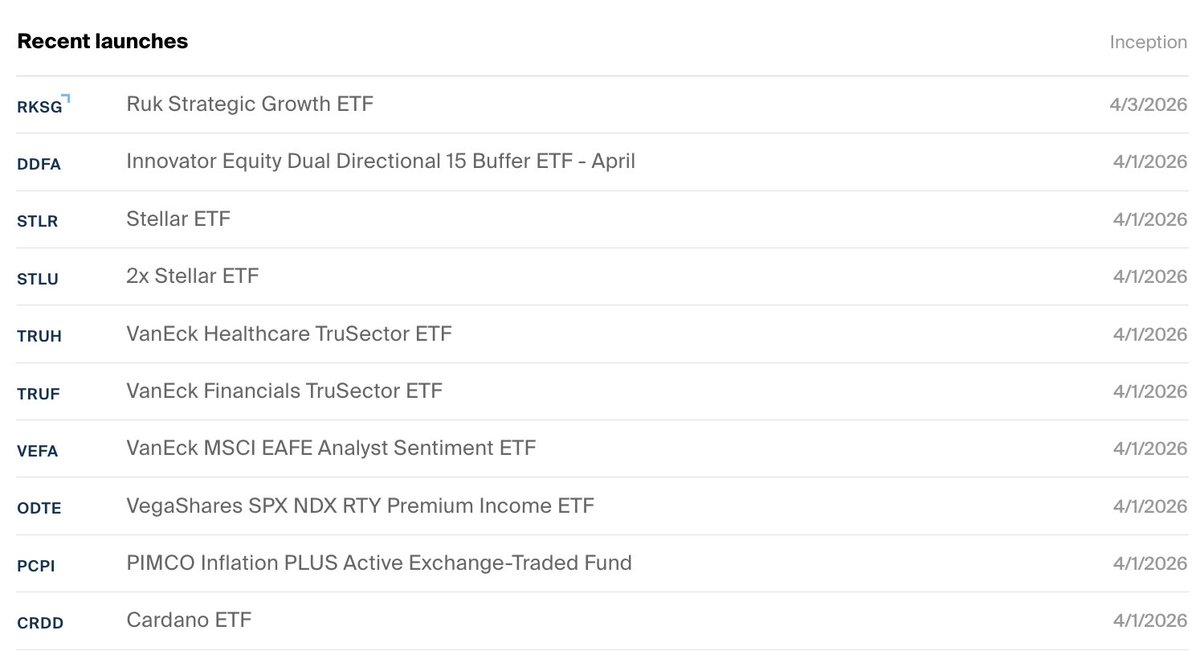Click the RKSG ticker symbol
The width and height of the screenshot is (1200, 651).
point(39,106)
